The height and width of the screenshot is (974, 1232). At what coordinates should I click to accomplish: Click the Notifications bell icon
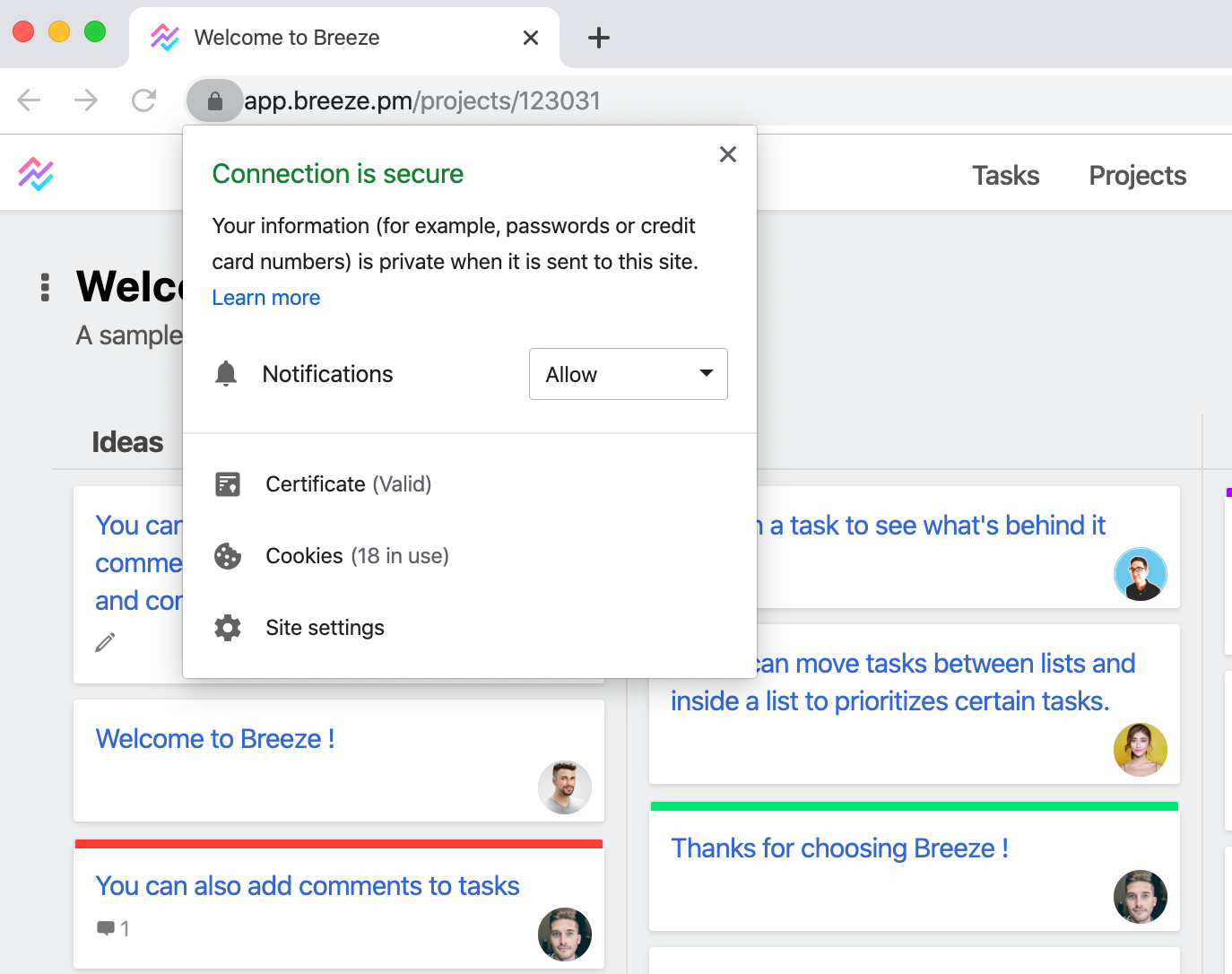pos(226,374)
